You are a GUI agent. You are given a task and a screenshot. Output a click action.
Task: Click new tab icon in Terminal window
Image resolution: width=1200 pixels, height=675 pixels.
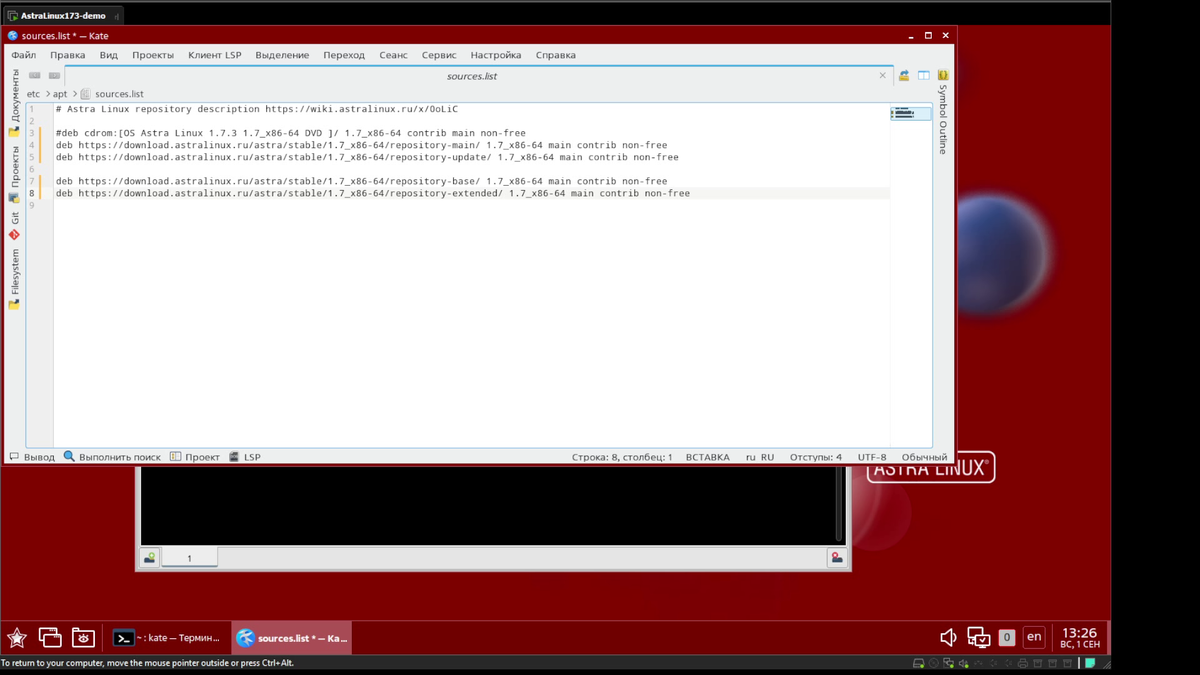tap(149, 558)
